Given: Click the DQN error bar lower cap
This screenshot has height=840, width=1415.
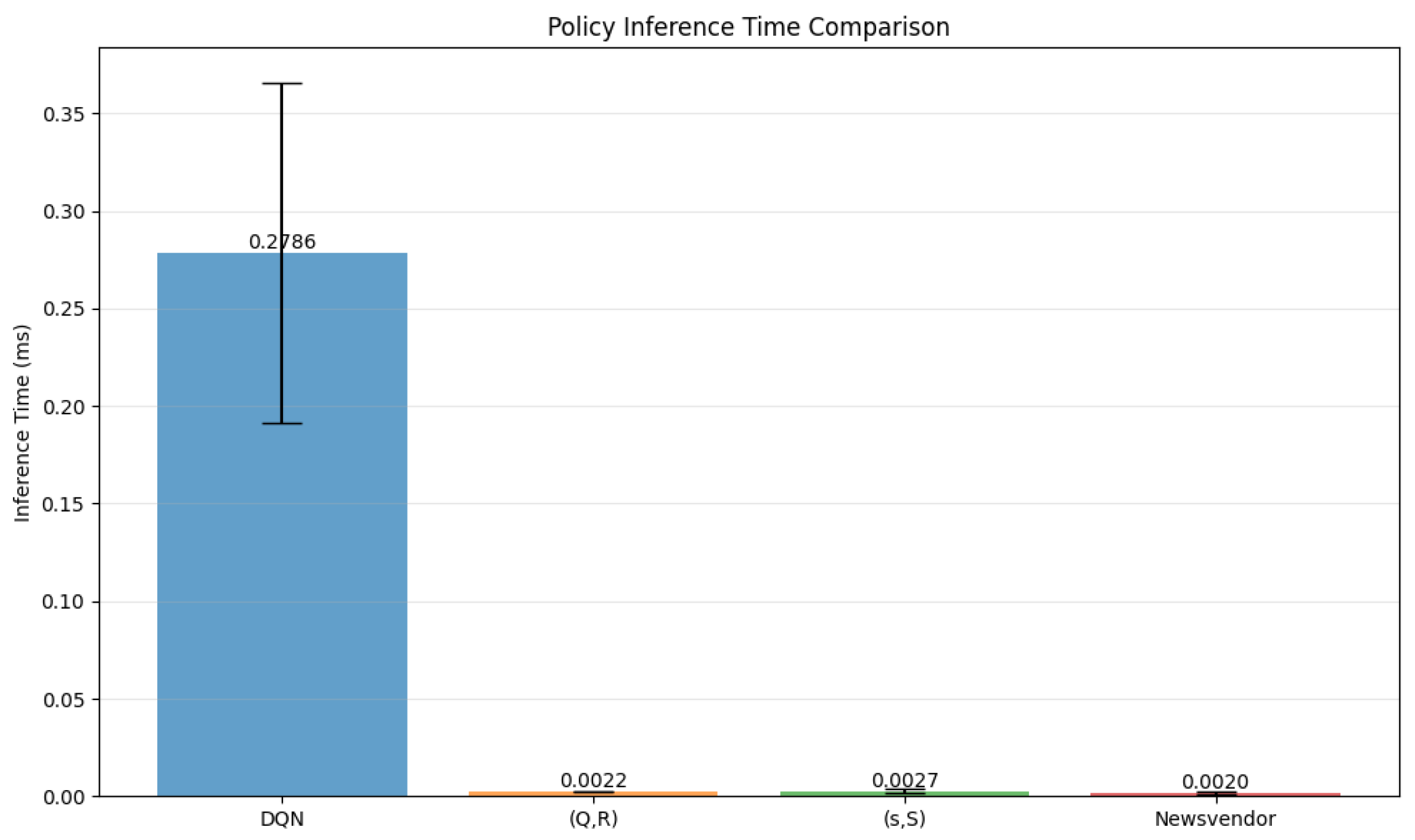Looking at the screenshot, I should coord(282,423).
